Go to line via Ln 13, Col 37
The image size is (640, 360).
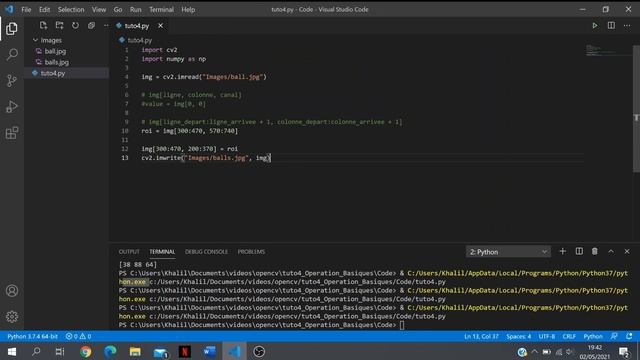click(x=481, y=336)
